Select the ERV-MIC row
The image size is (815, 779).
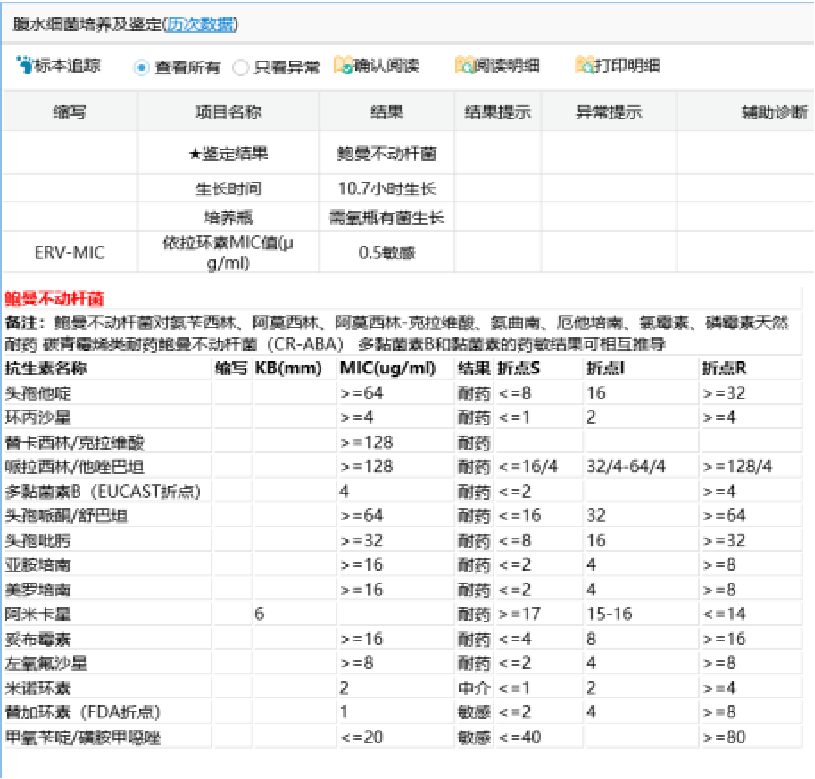[x=69, y=253]
